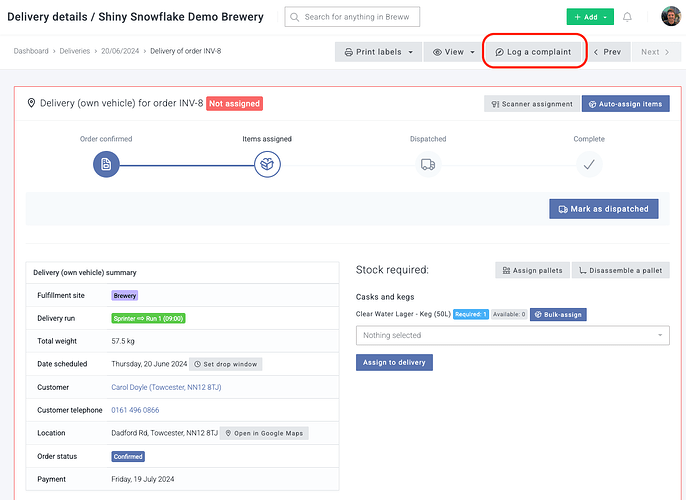Click the Items assigned box icon

point(267,164)
